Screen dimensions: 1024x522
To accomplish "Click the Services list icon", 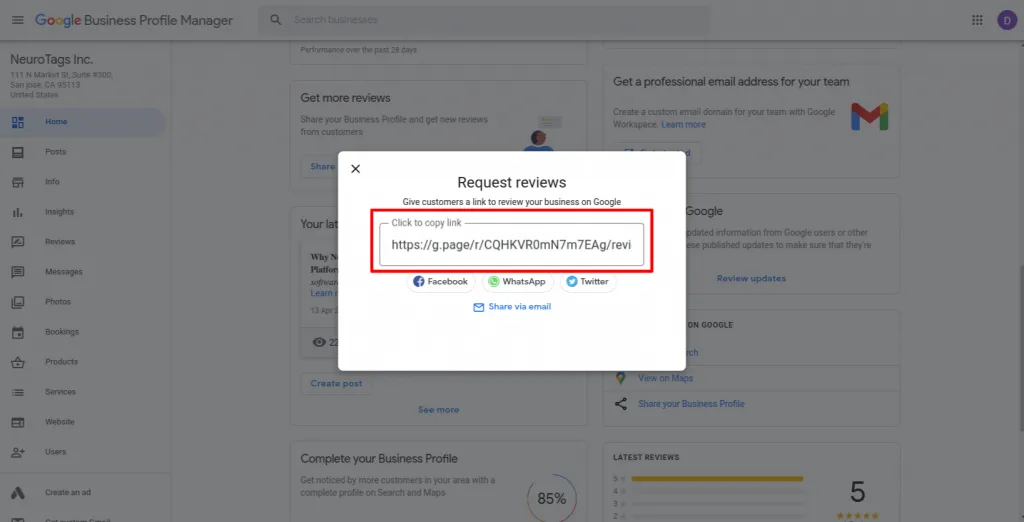I will 18,393.
